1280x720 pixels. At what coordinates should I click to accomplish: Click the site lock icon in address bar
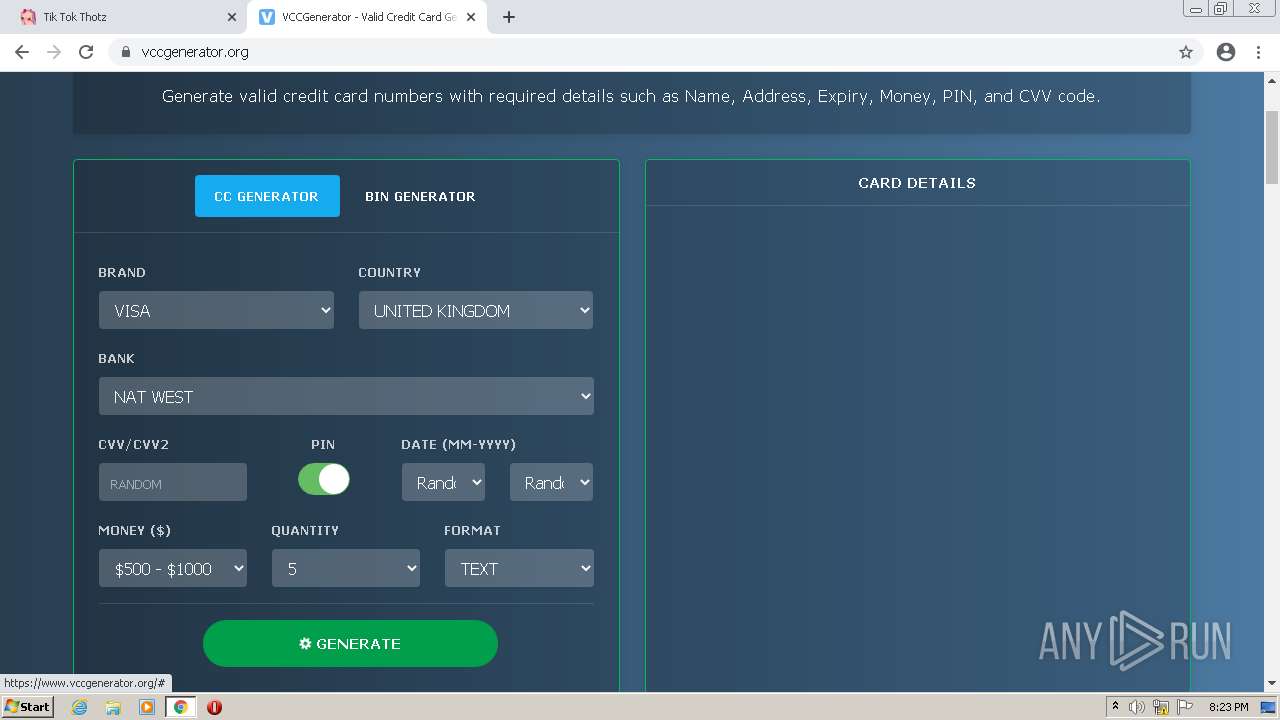pyautogui.click(x=126, y=52)
